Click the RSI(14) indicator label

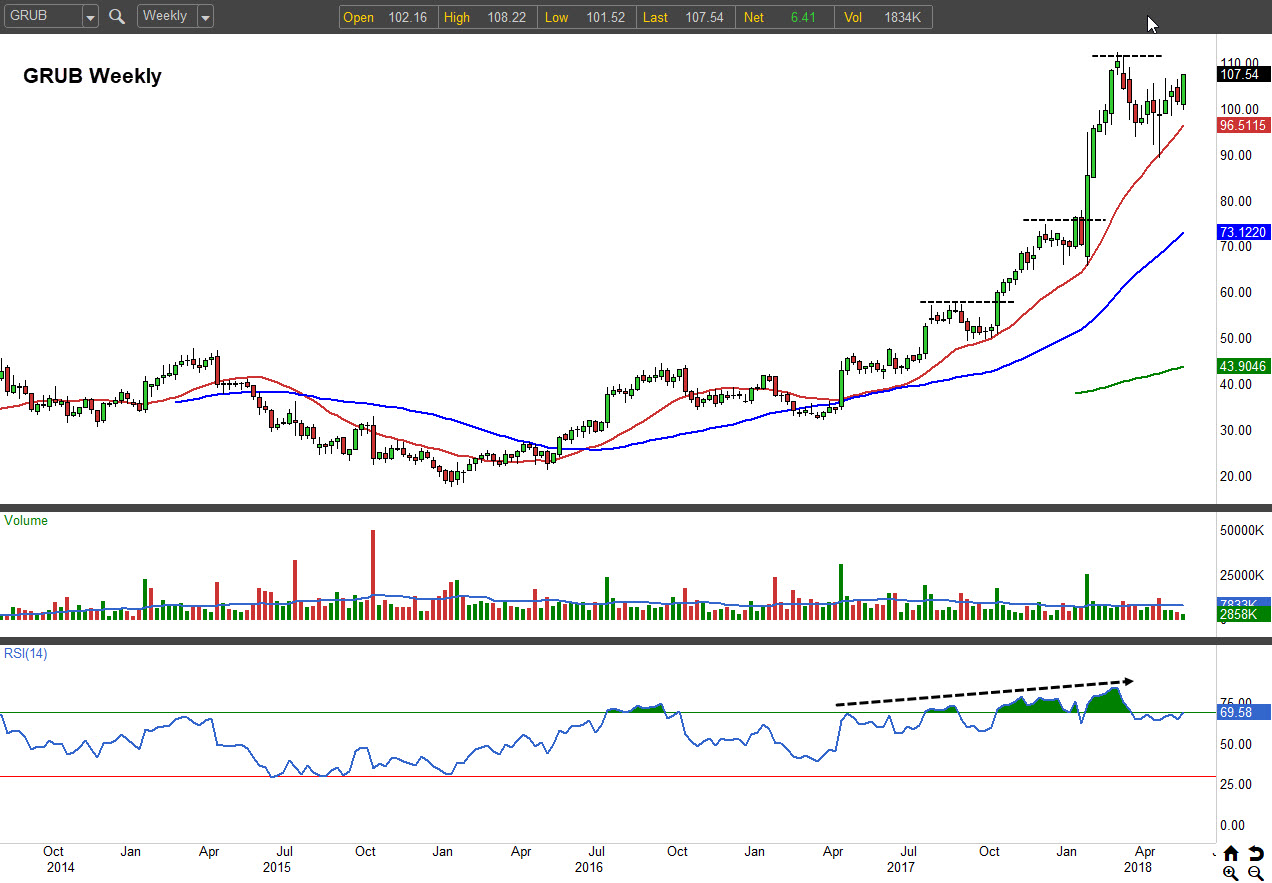26,654
